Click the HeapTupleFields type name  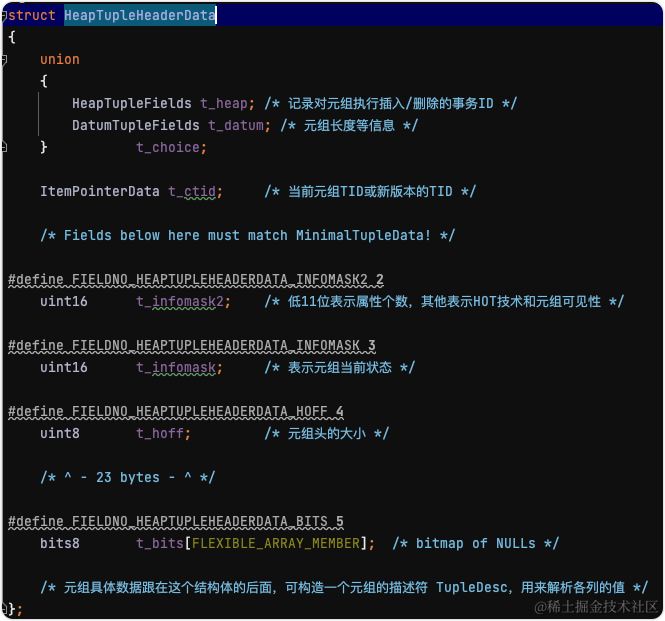click(x=131, y=104)
